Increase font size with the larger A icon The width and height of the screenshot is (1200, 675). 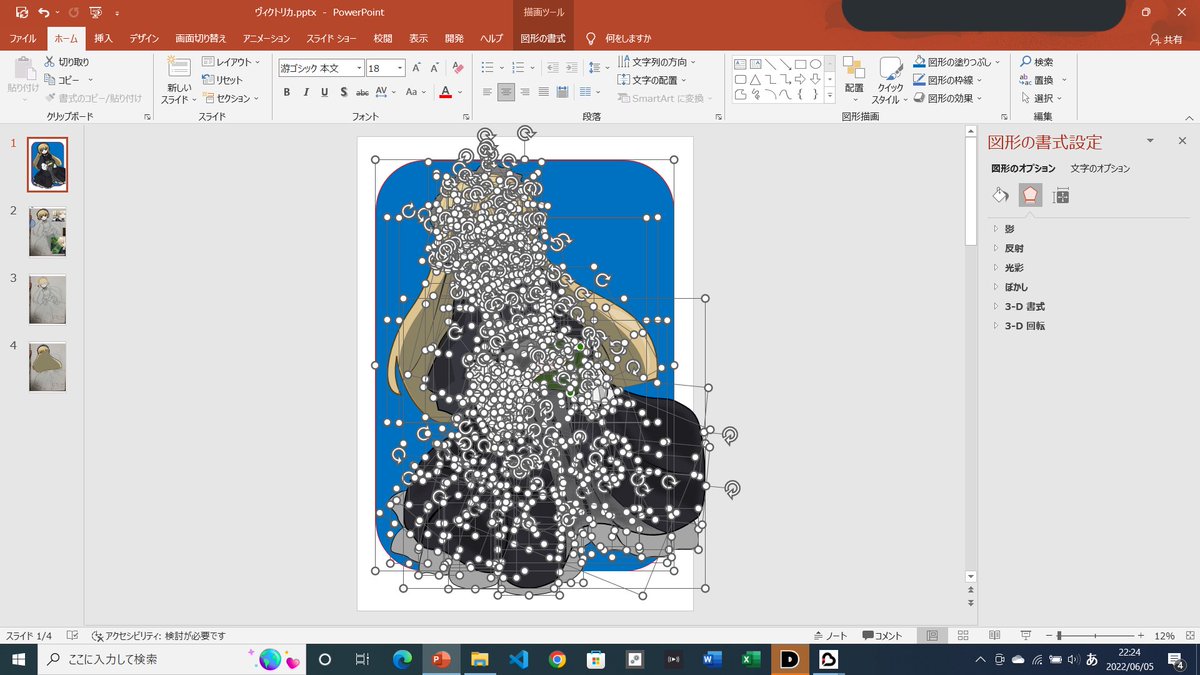pyautogui.click(x=416, y=69)
